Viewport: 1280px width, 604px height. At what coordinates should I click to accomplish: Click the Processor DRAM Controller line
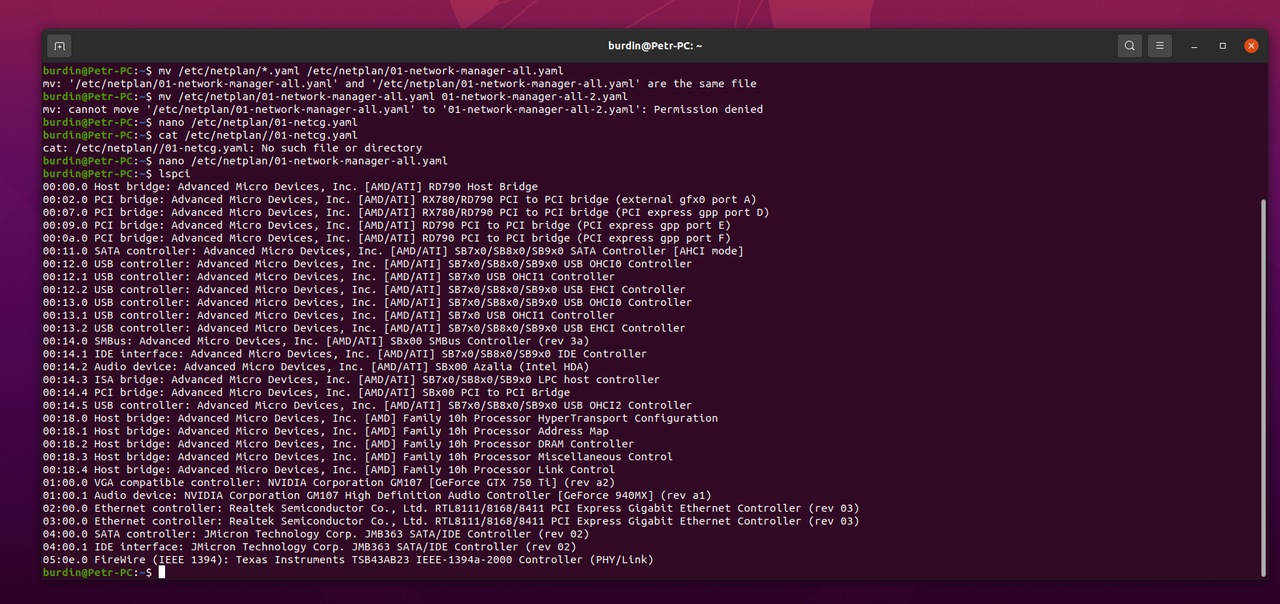point(338,443)
